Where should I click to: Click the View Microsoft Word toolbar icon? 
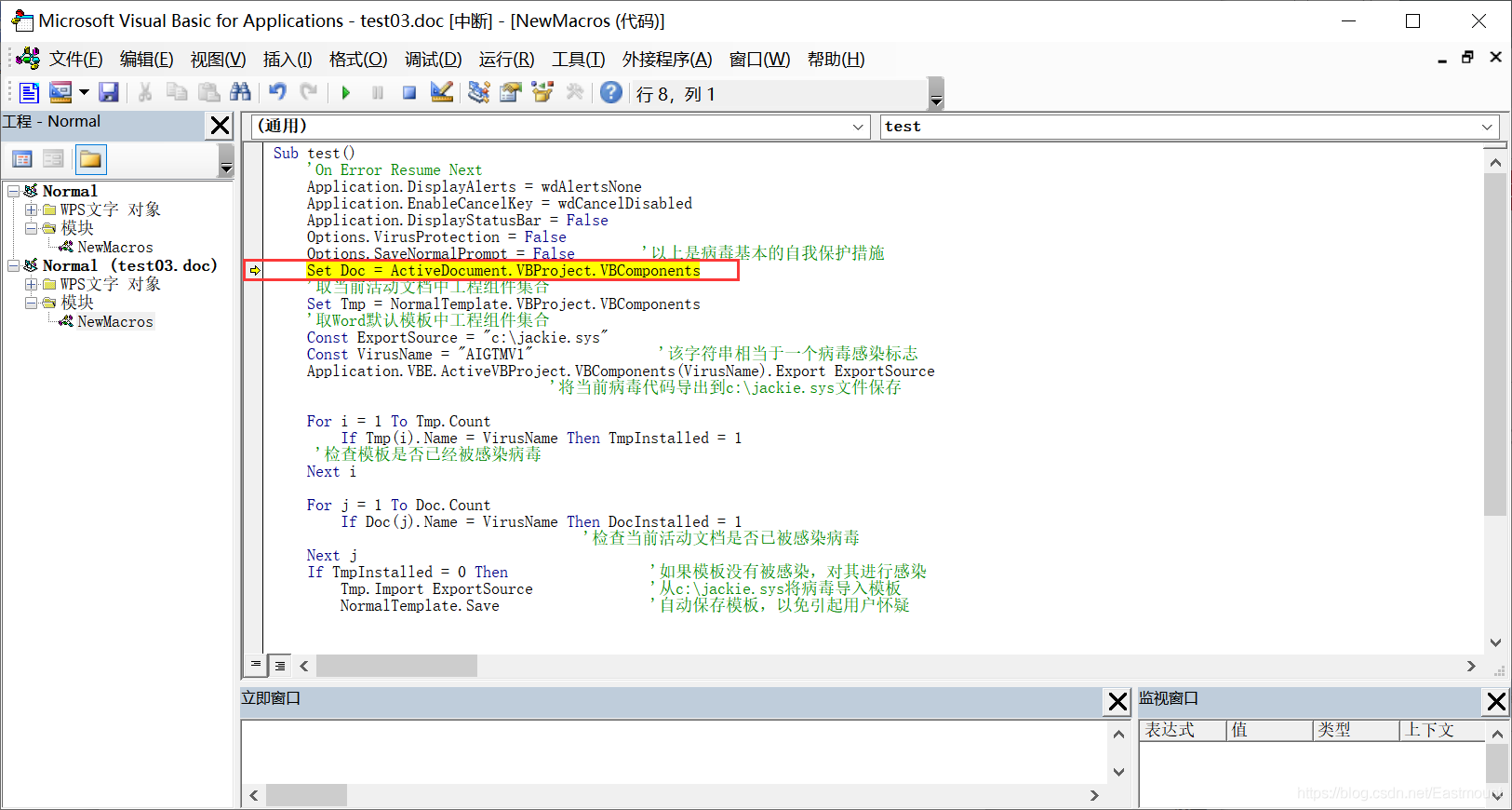pos(30,92)
